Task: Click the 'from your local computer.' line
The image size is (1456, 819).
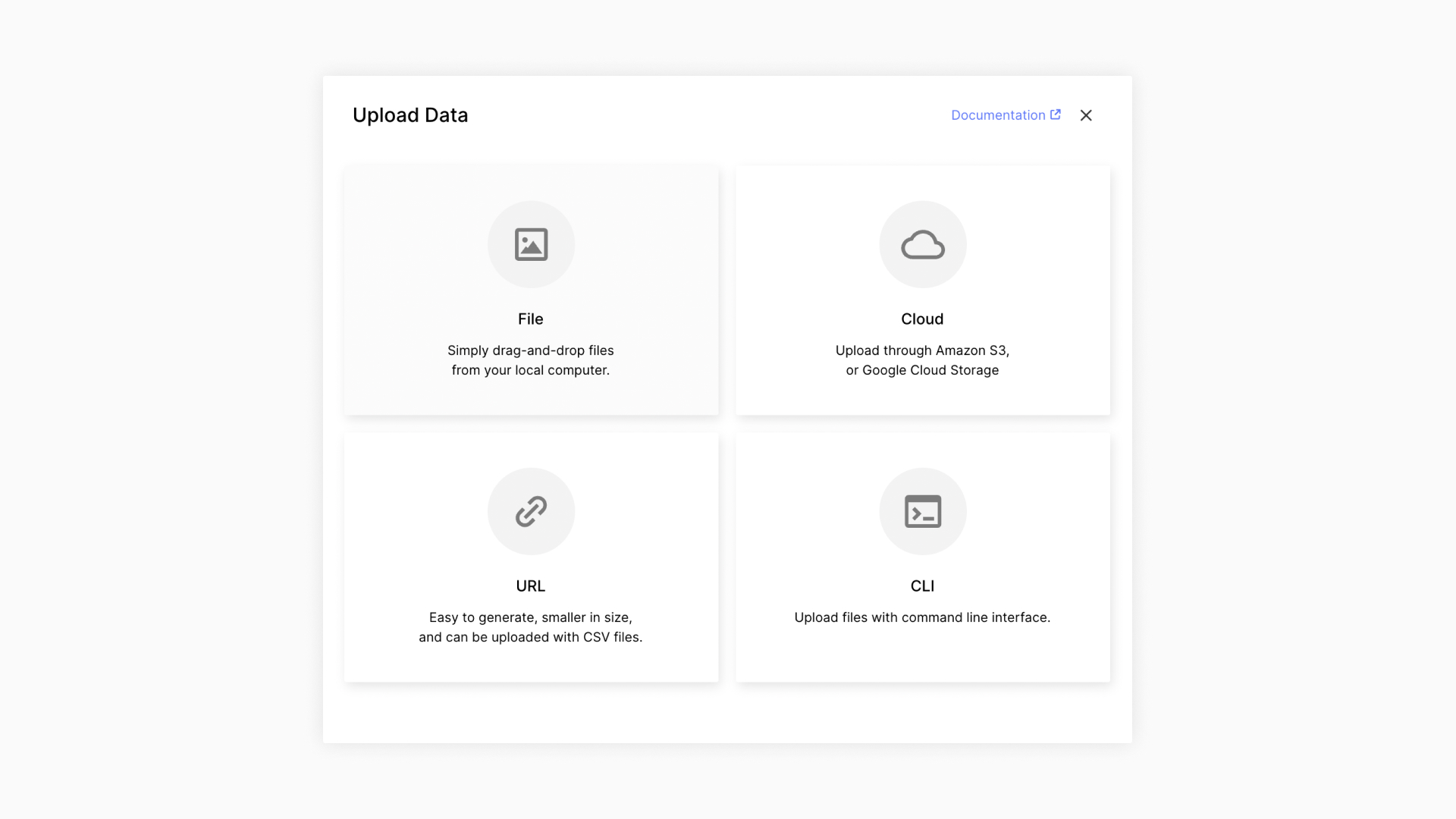Action: [531, 370]
